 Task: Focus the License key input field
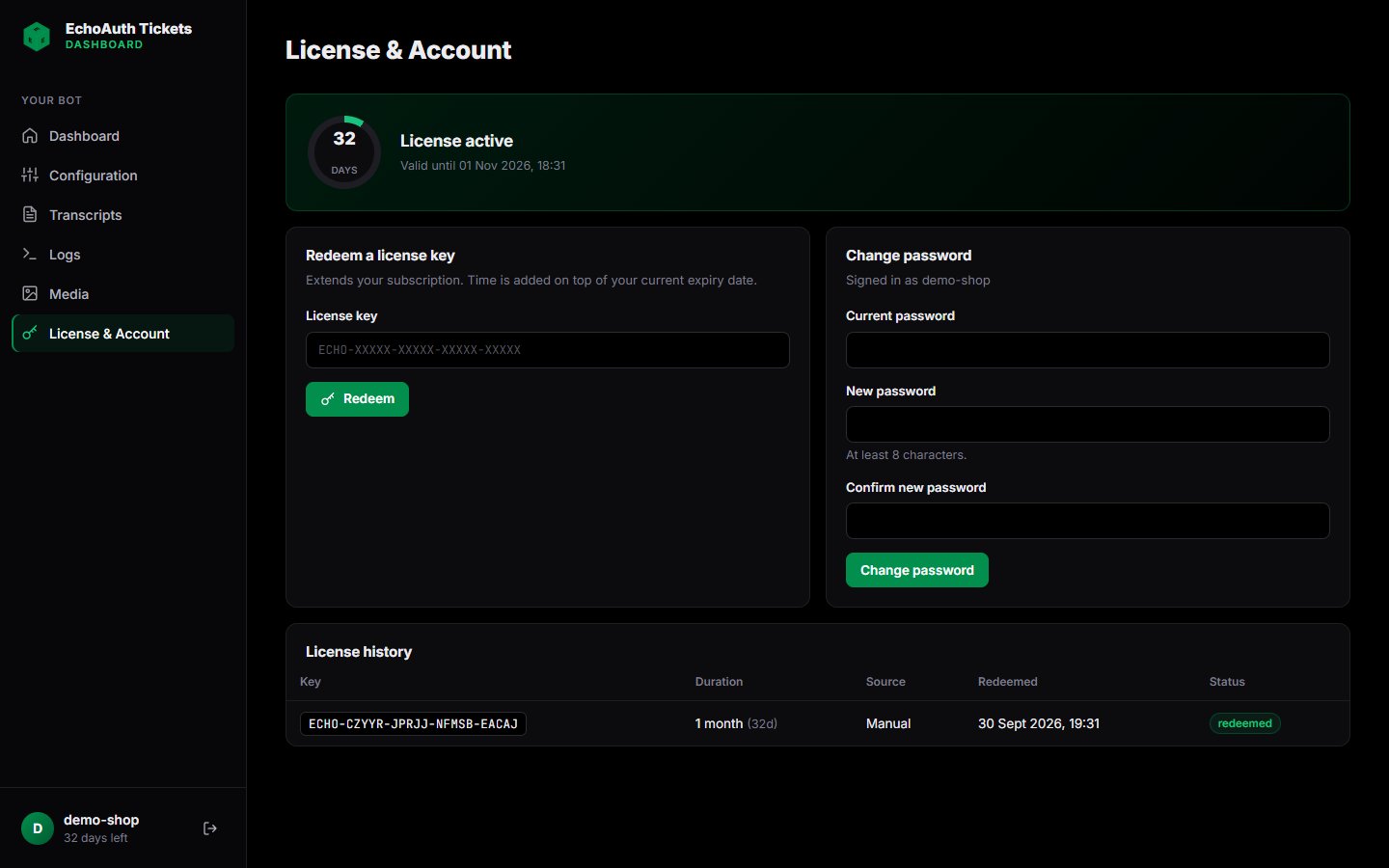548,350
